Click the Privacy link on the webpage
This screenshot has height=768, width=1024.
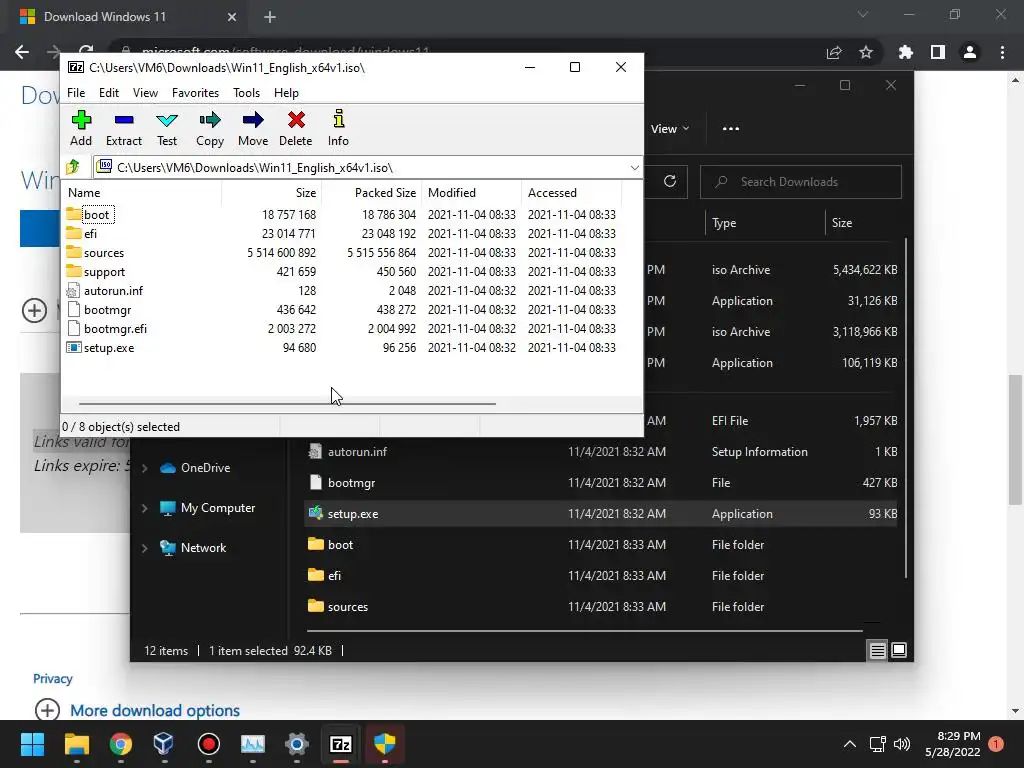pos(52,679)
